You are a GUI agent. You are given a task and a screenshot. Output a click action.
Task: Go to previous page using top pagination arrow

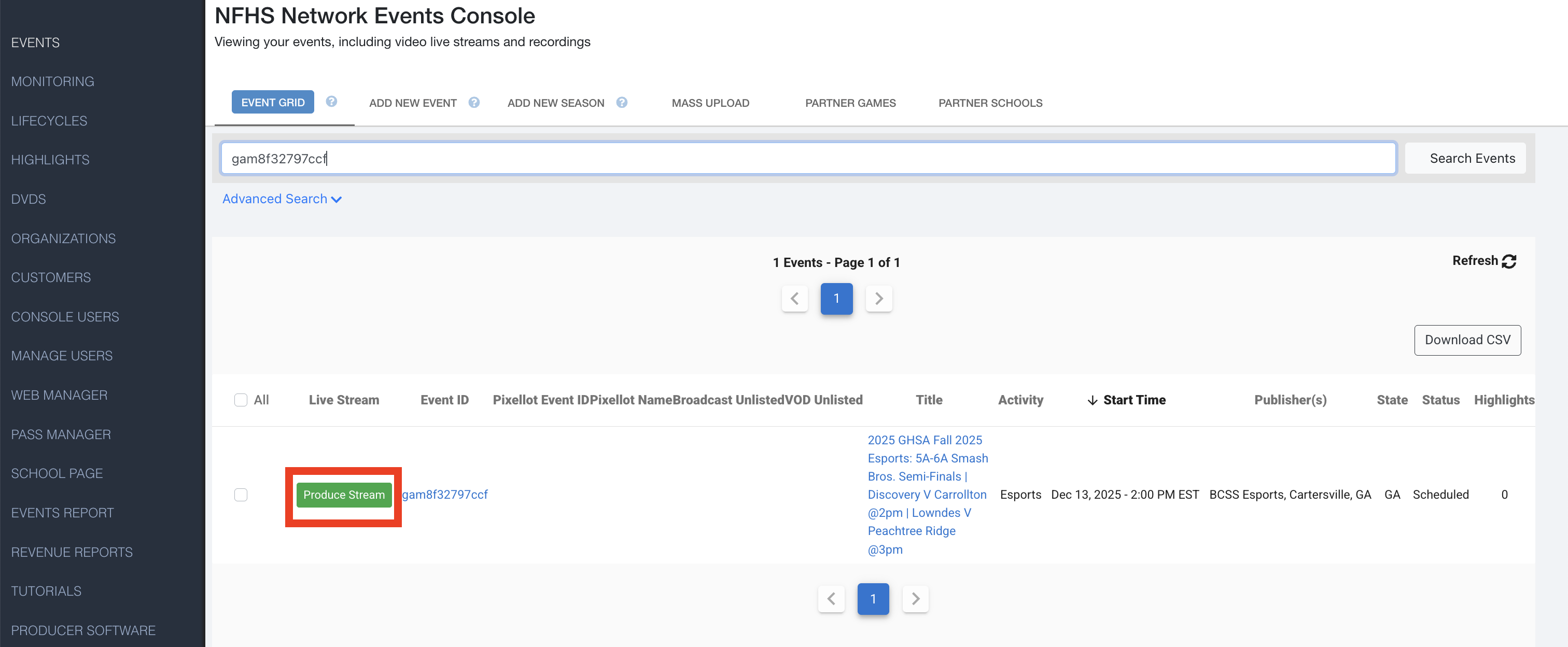(794, 298)
